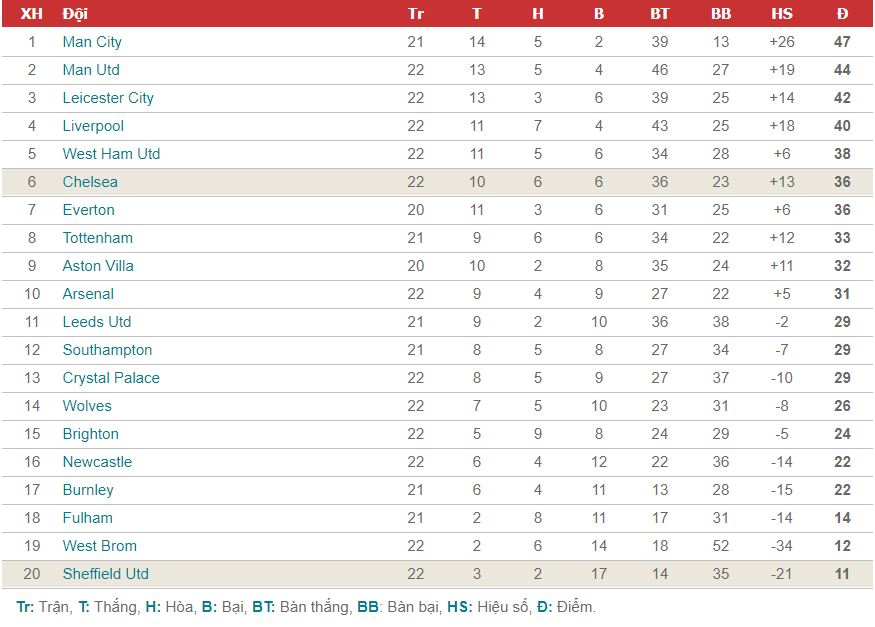This screenshot has width=875, height=627.
Task: Select the Tottenham team name
Action: tap(98, 238)
